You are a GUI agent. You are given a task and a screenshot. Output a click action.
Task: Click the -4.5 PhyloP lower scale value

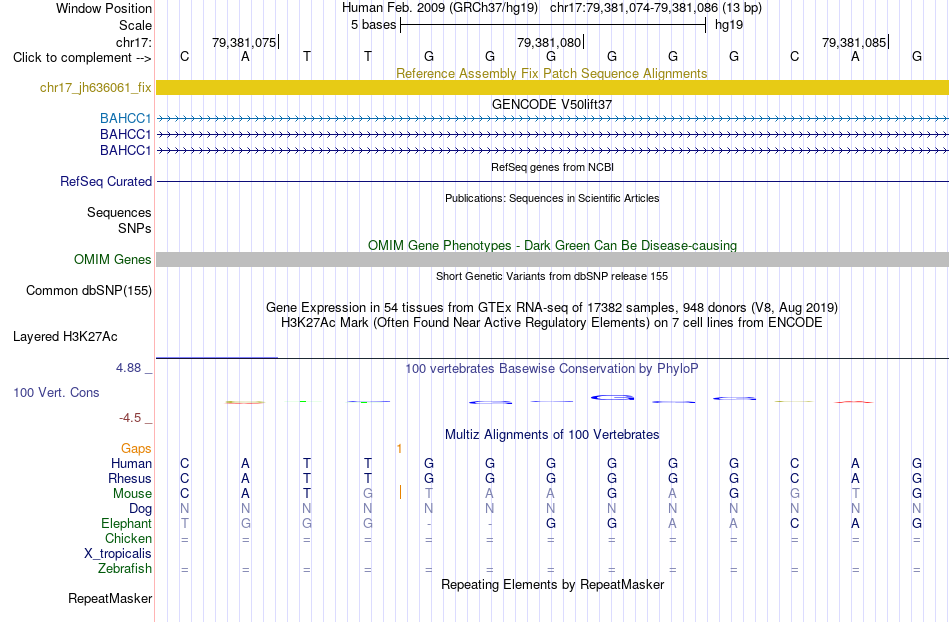pyautogui.click(x=130, y=417)
